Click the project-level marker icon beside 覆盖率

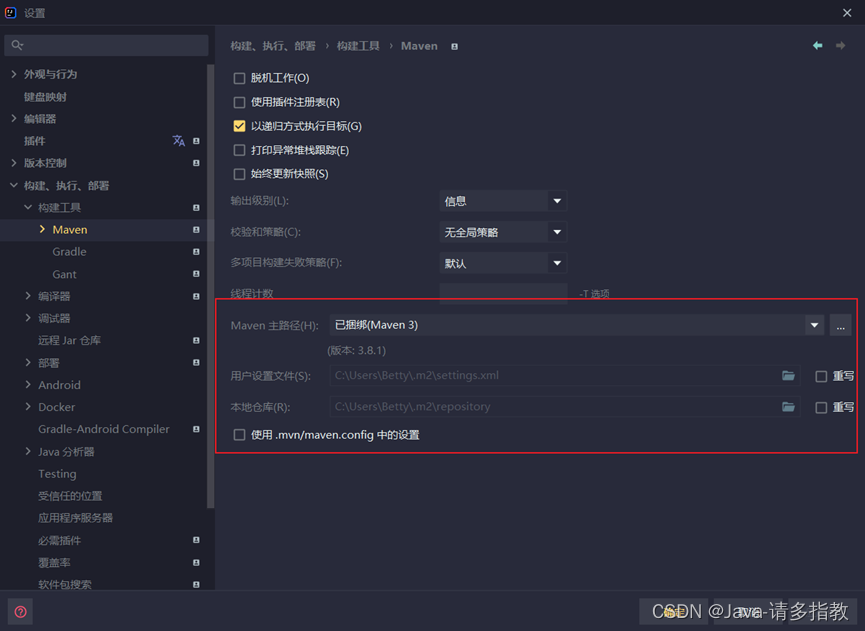pos(196,563)
